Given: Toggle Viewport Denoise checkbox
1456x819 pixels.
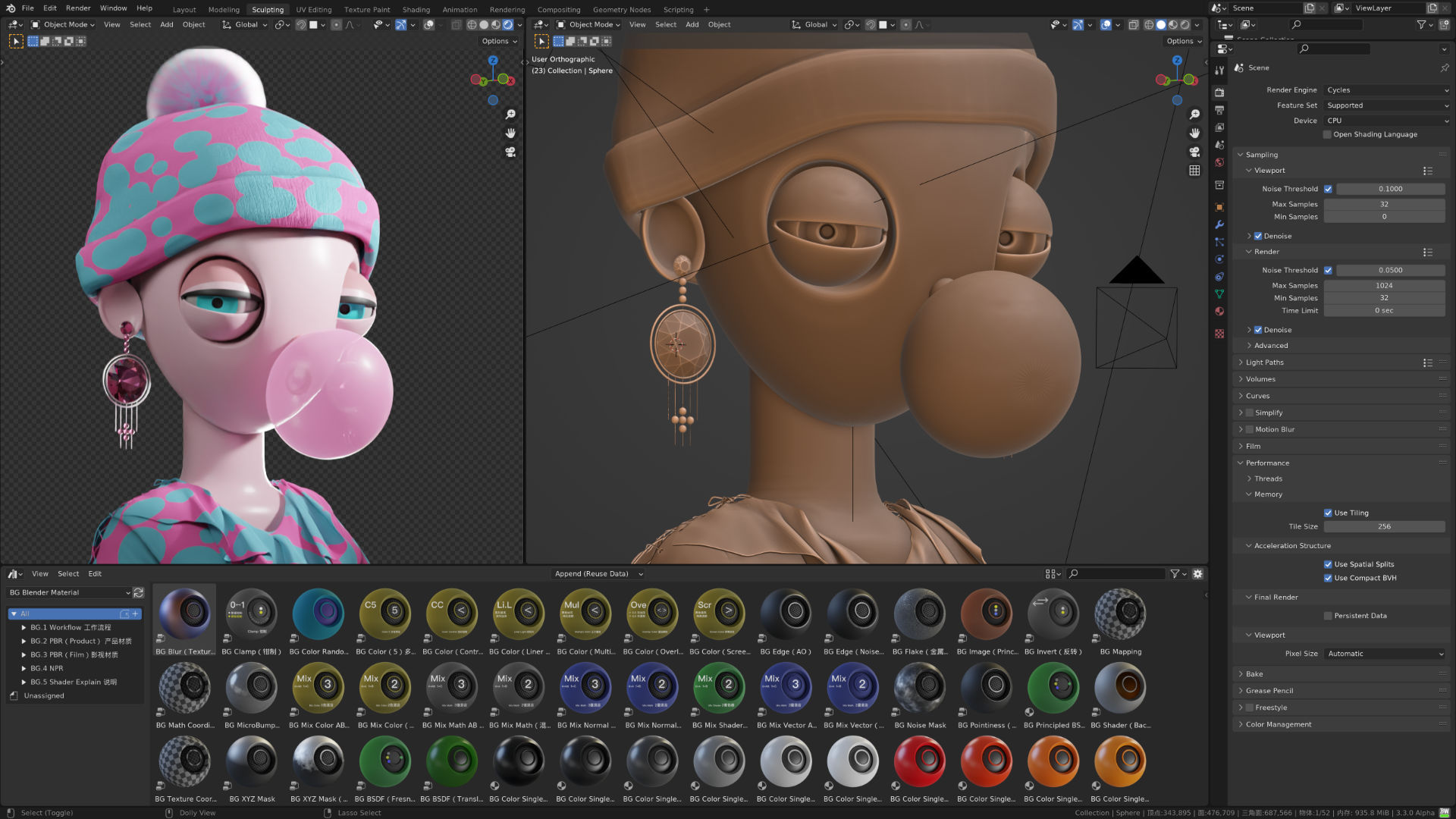Looking at the screenshot, I should 1258,236.
